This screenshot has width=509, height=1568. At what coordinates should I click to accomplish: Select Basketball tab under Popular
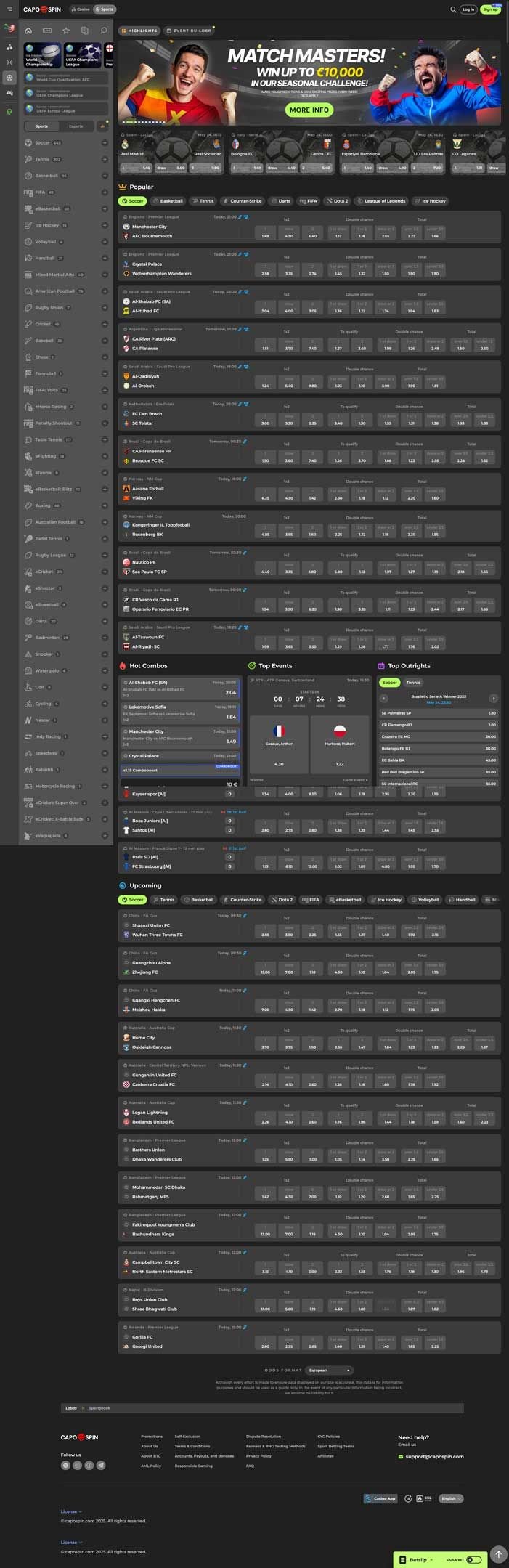168,201
